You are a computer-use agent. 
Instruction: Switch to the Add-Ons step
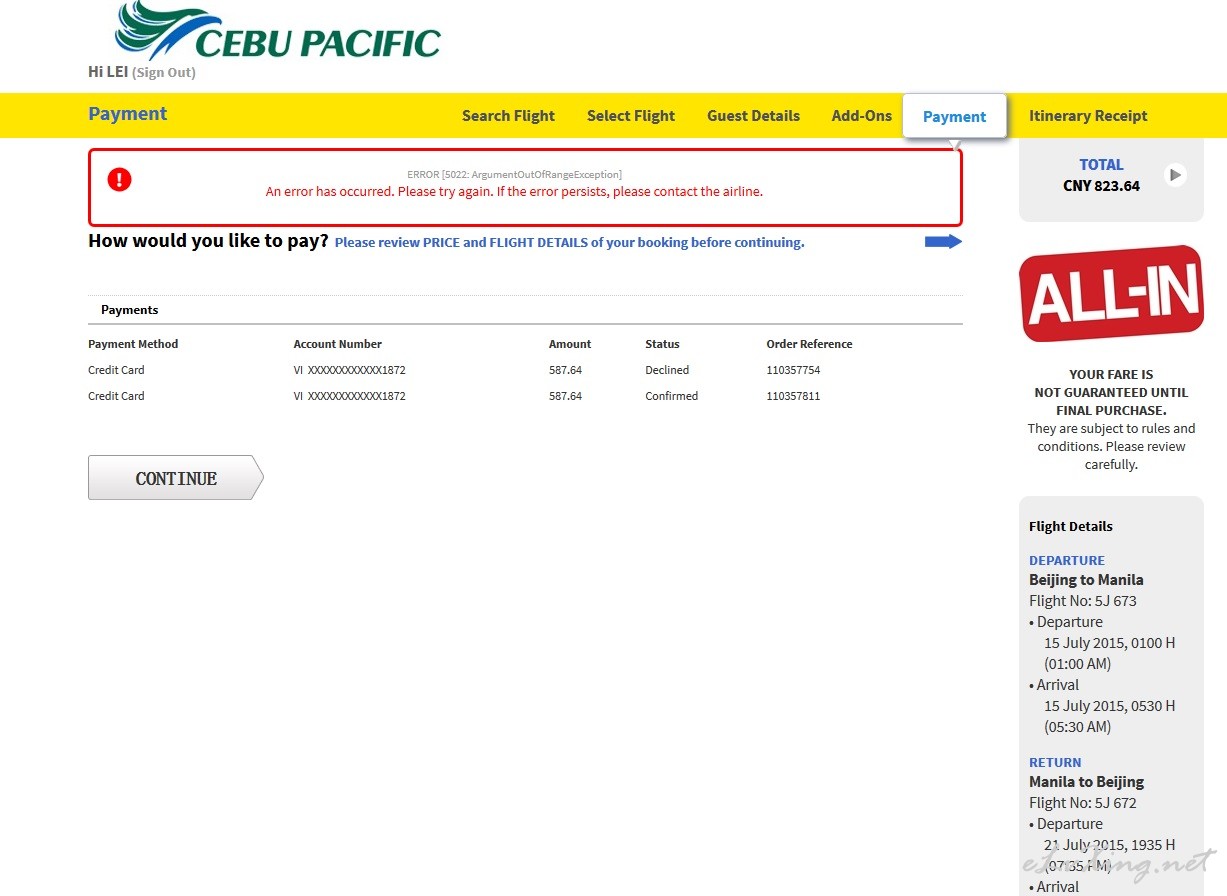862,116
